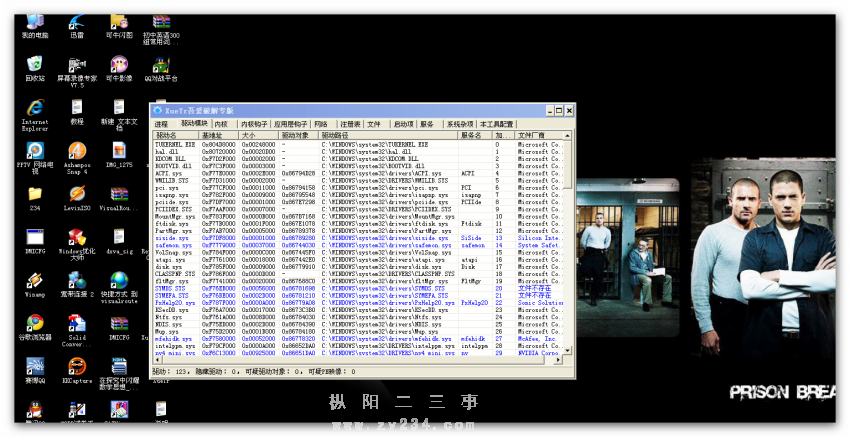The height and width of the screenshot is (437, 850).
Task: Open the 迅雷 desktop icon
Action: 77,26
